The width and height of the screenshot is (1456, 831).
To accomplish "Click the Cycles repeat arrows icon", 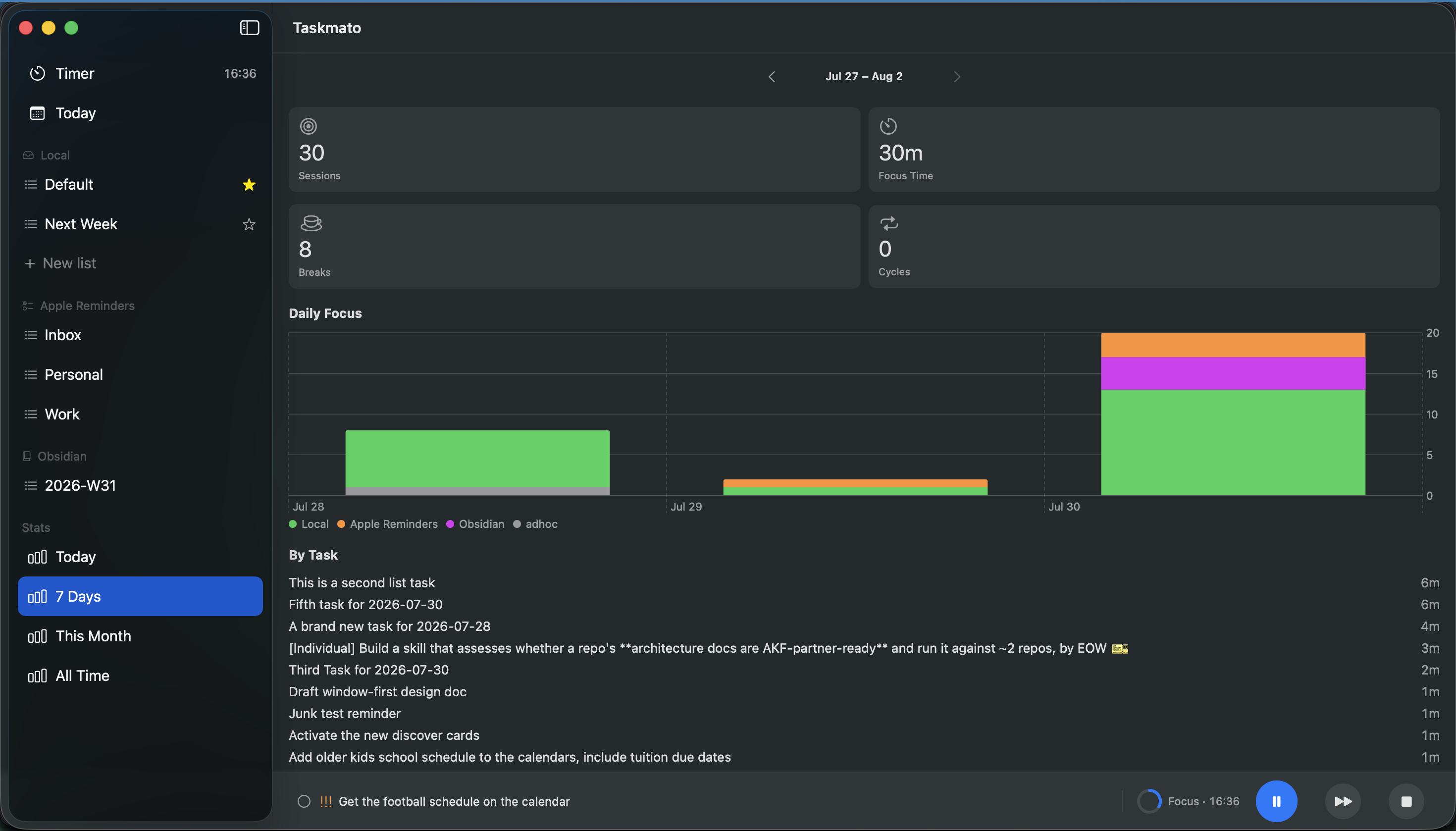I will 888,222.
